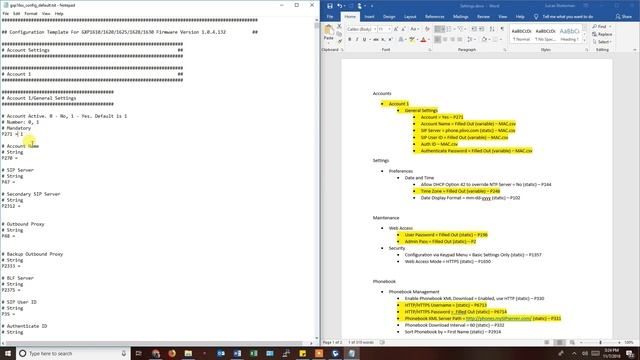Apply yellow text highlight color
Viewport: 640px width, 360px height.
412,40
